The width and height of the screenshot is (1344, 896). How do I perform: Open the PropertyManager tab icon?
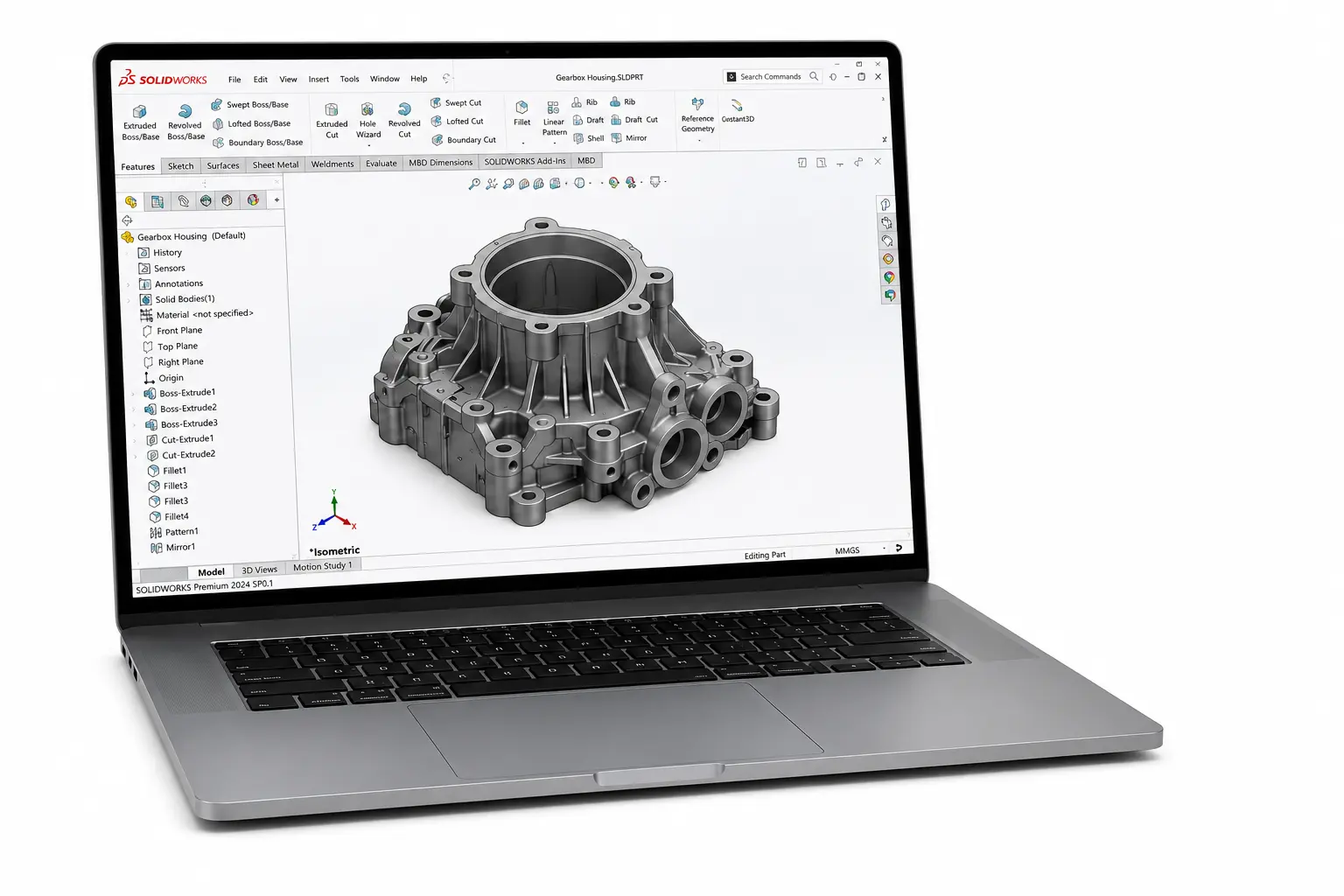pyautogui.click(x=157, y=201)
